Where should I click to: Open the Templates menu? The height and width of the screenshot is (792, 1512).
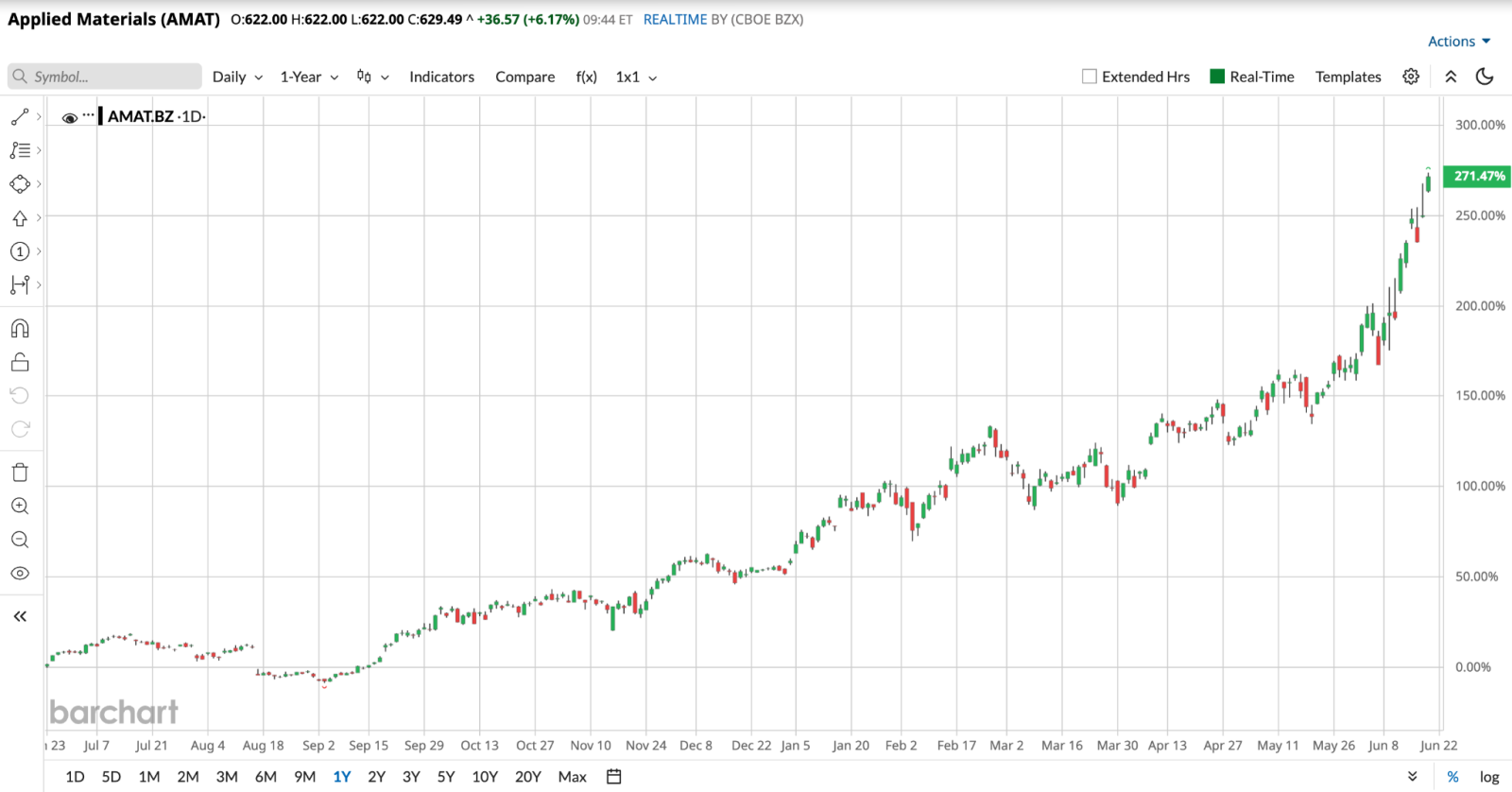[1348, 77]
